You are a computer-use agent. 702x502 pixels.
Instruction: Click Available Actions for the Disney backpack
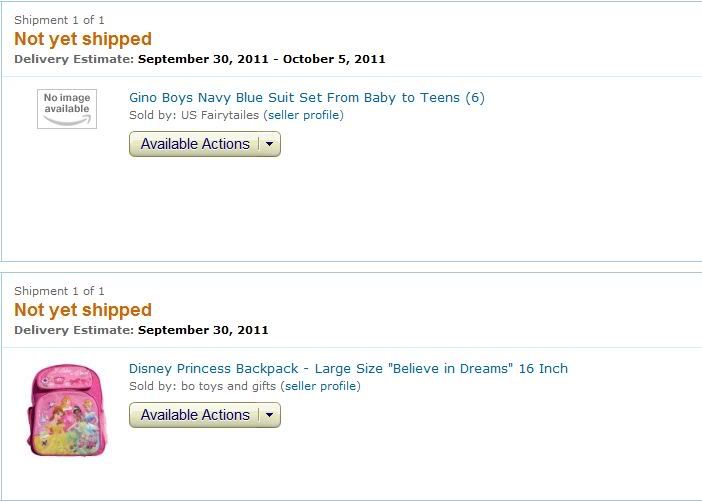195,415
